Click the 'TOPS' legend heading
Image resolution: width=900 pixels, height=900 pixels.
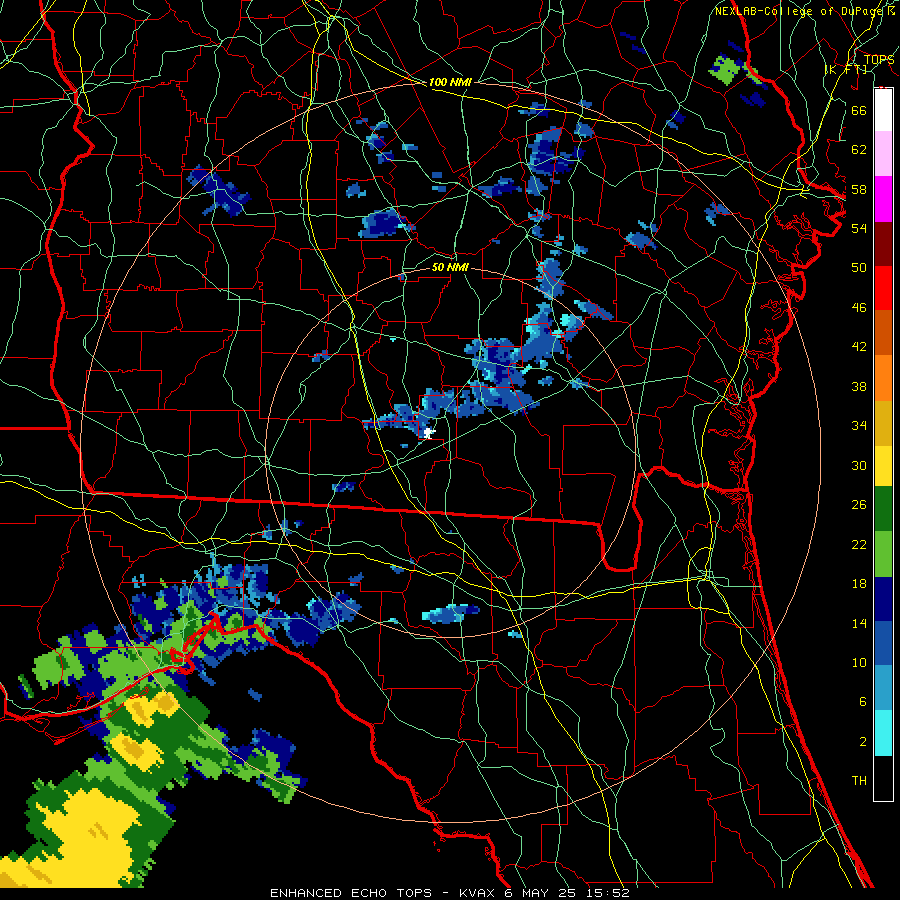coord(879,60)
